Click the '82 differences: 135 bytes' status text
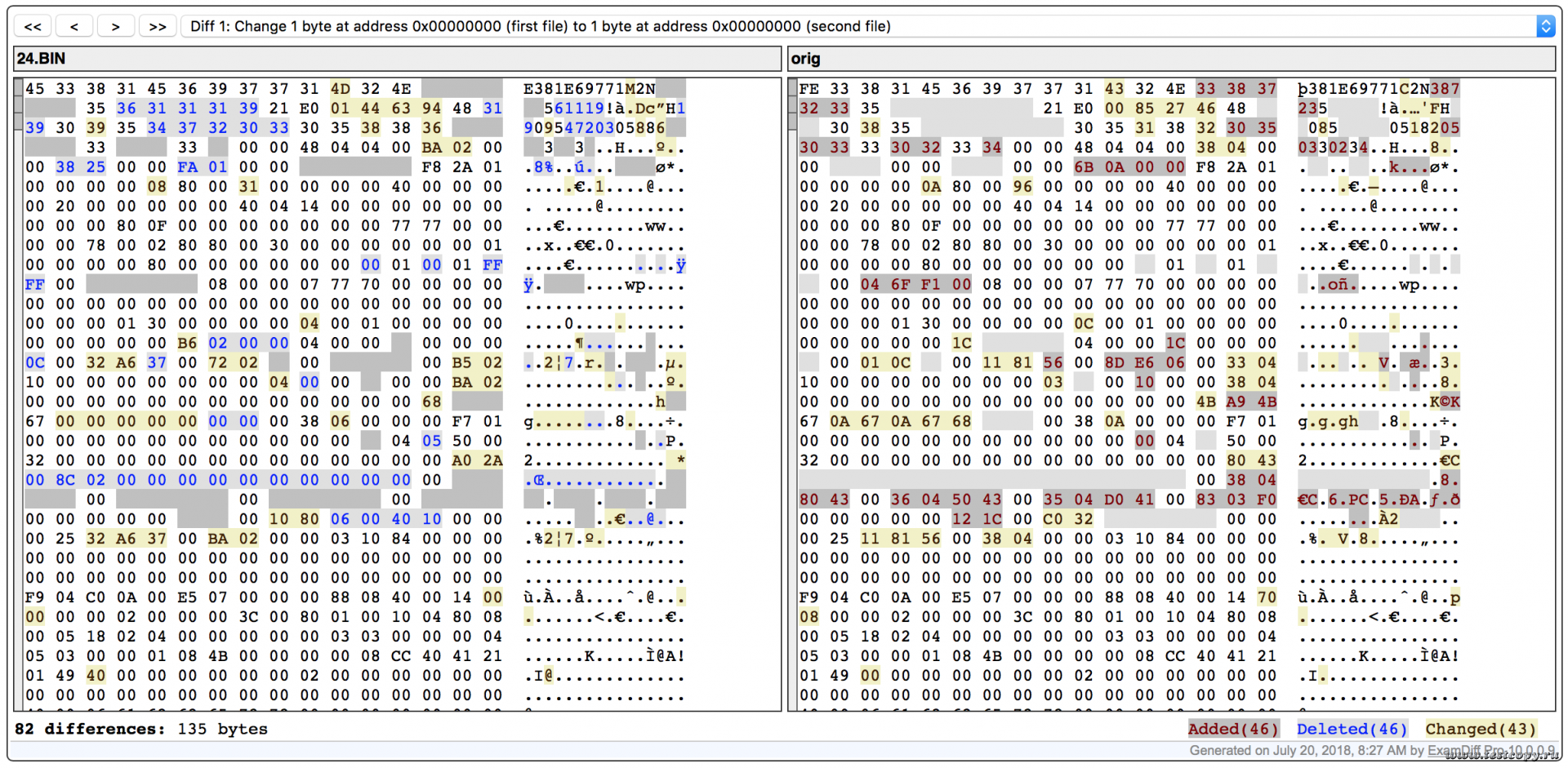 tap(140, 729)
